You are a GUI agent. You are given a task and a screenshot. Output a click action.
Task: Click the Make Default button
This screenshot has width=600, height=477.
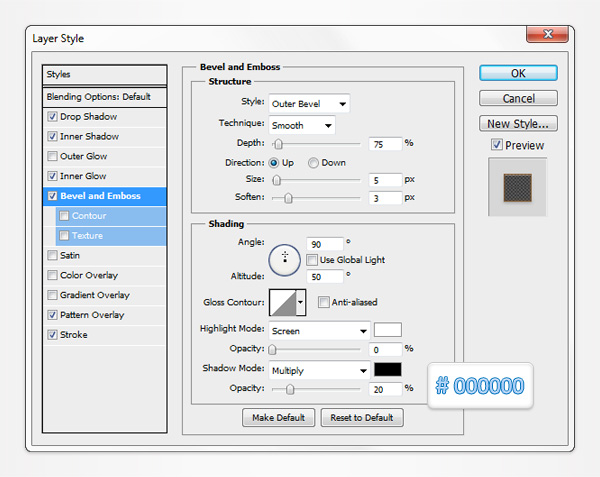tap(279, 417)
